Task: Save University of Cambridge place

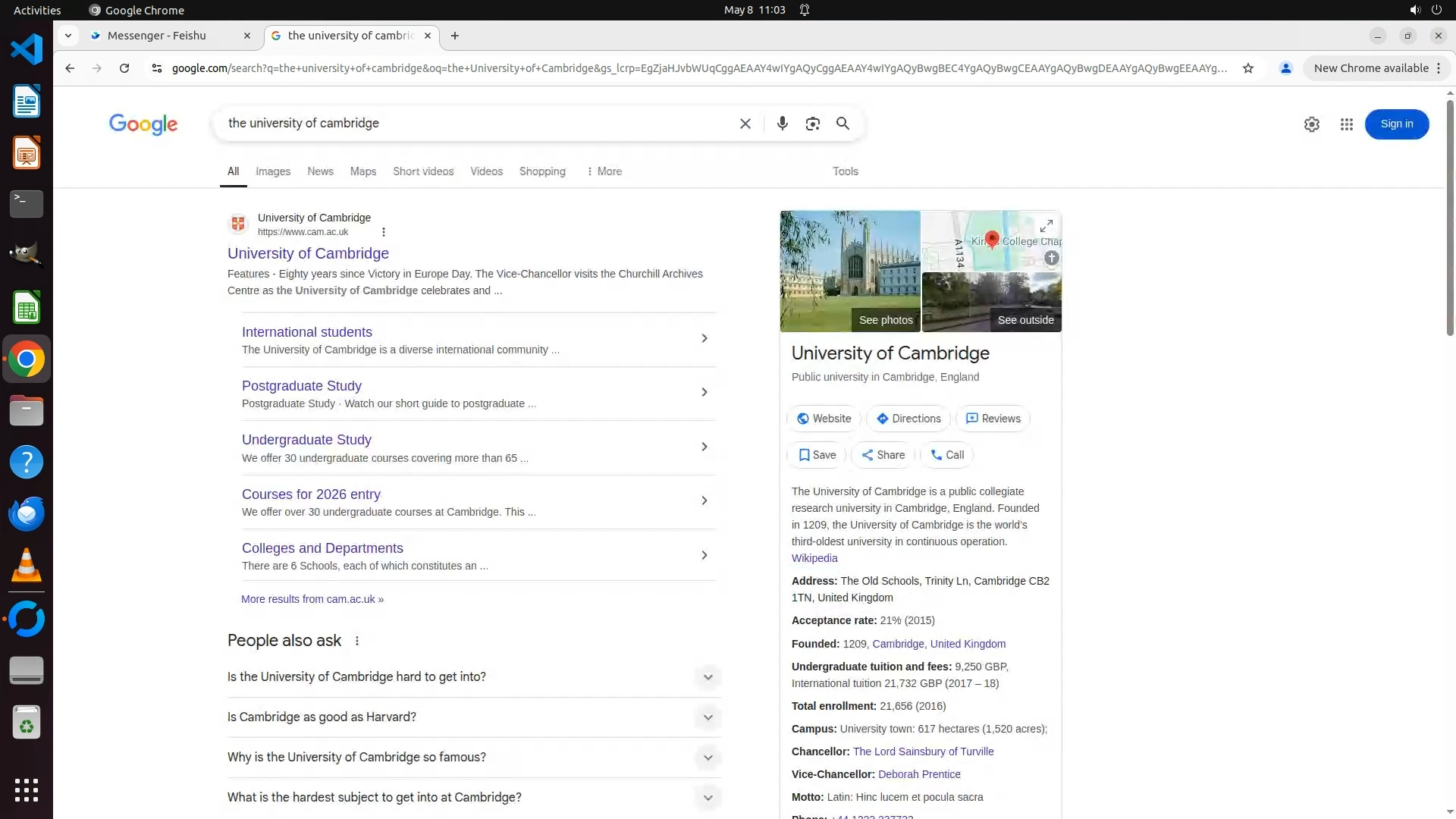Action: (816, 455)
